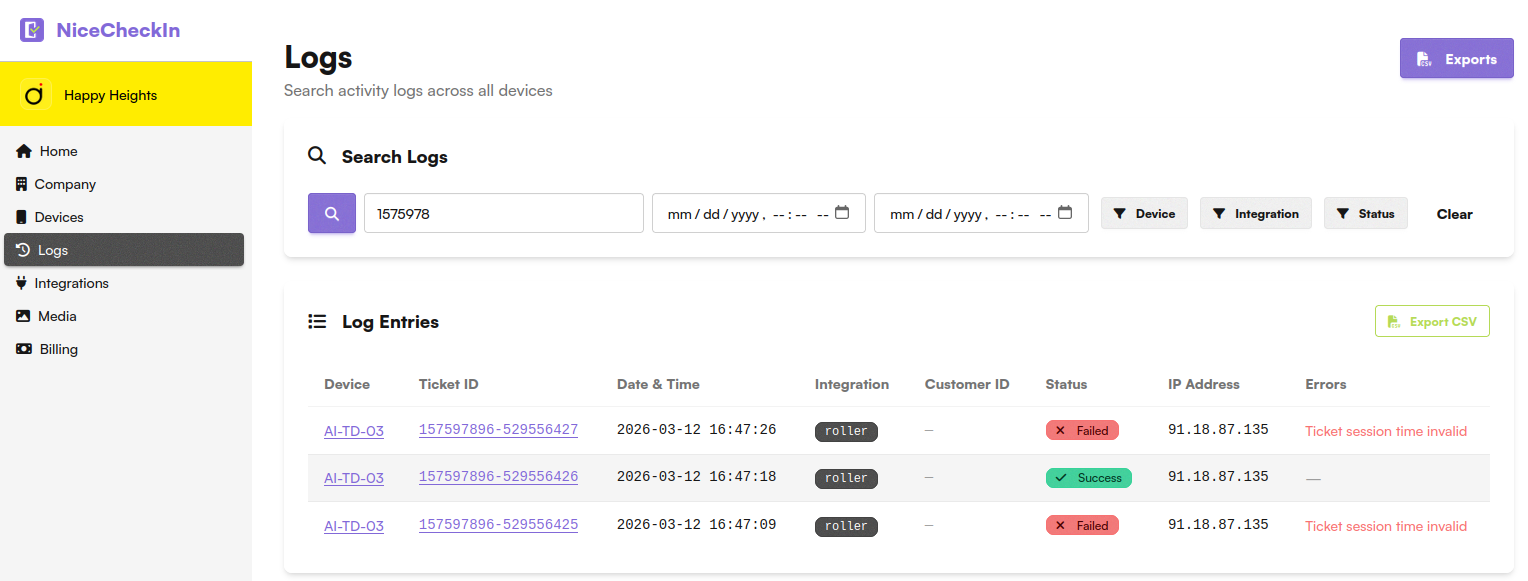Clear the search filters
The image size is (1528, 581).
click(x=1454, y=213)
